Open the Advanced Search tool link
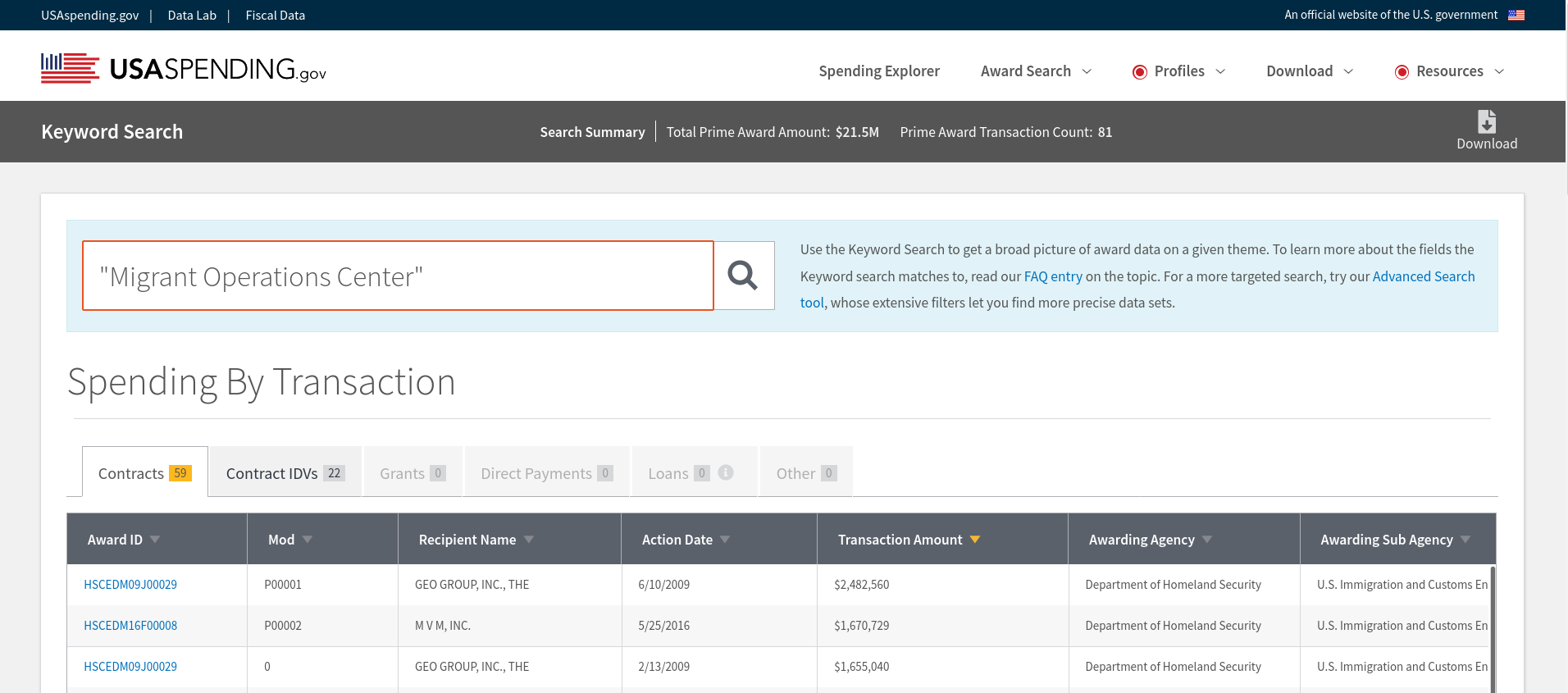Viewport: 1568px width, 693px height. [x=1424, y=276]
